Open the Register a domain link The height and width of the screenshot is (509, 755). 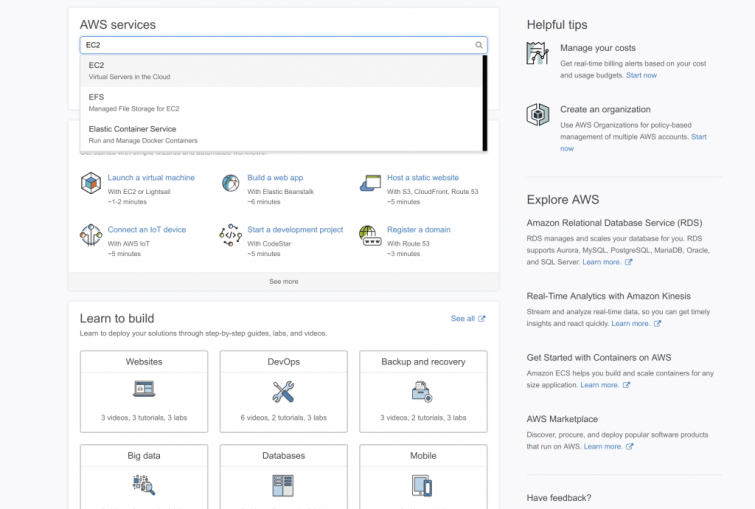coord(419,230)
